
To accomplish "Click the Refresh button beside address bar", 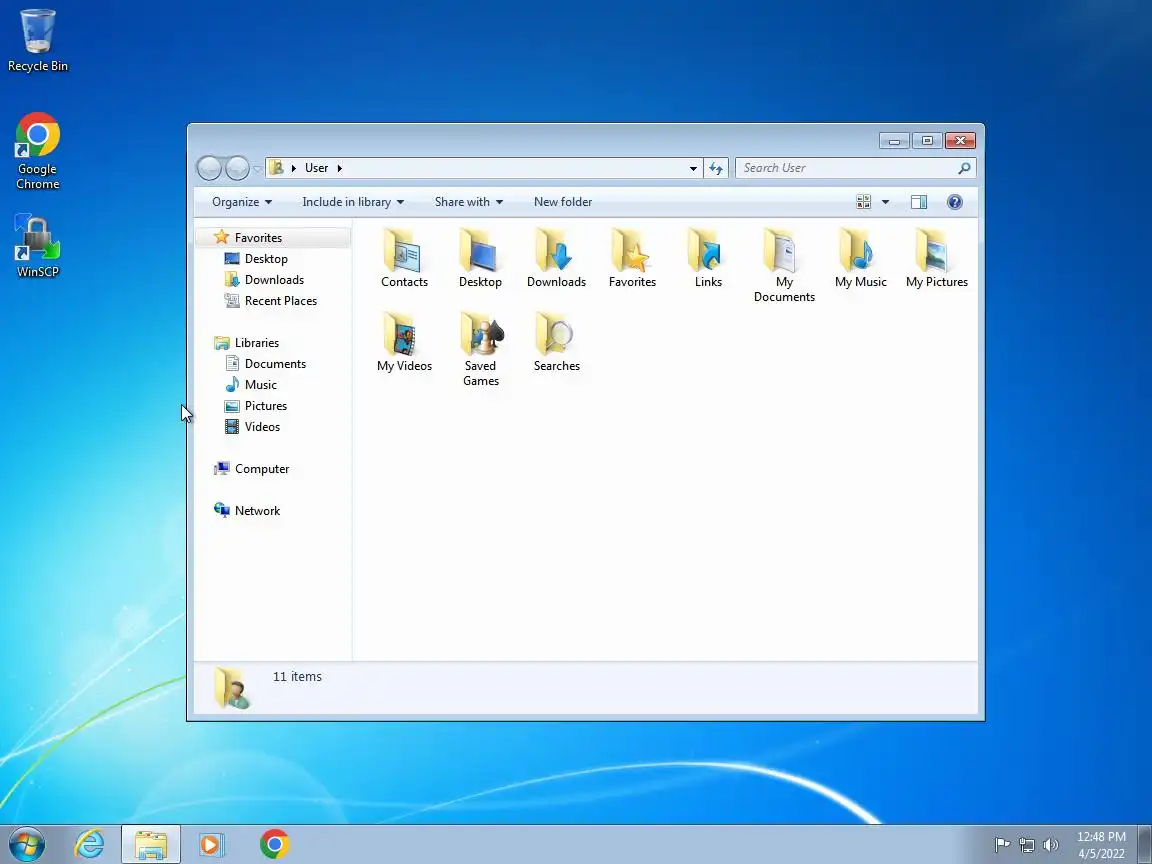I will [716, 168].
